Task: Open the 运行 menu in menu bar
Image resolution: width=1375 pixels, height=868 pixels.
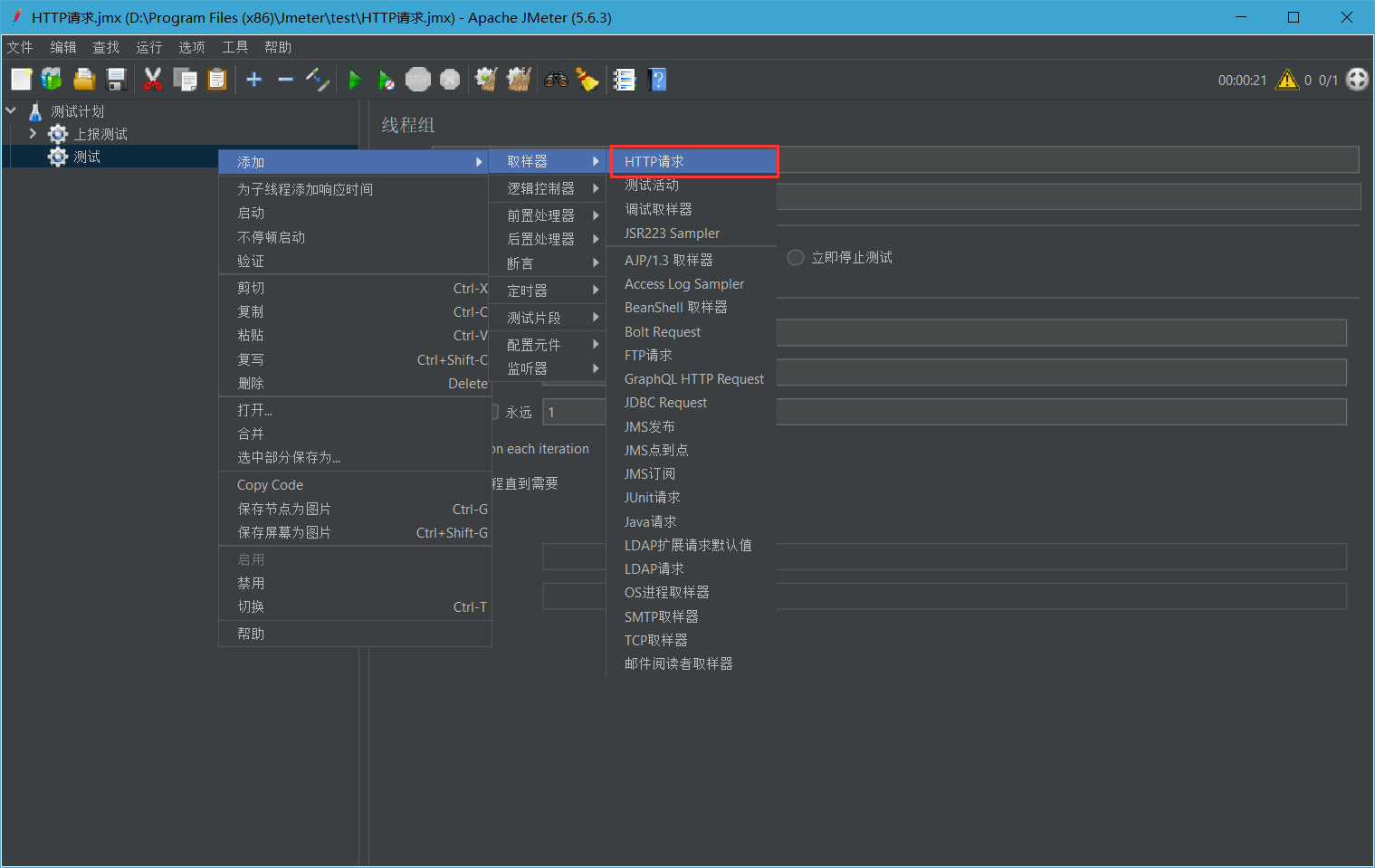Action: tap(148, 47)
